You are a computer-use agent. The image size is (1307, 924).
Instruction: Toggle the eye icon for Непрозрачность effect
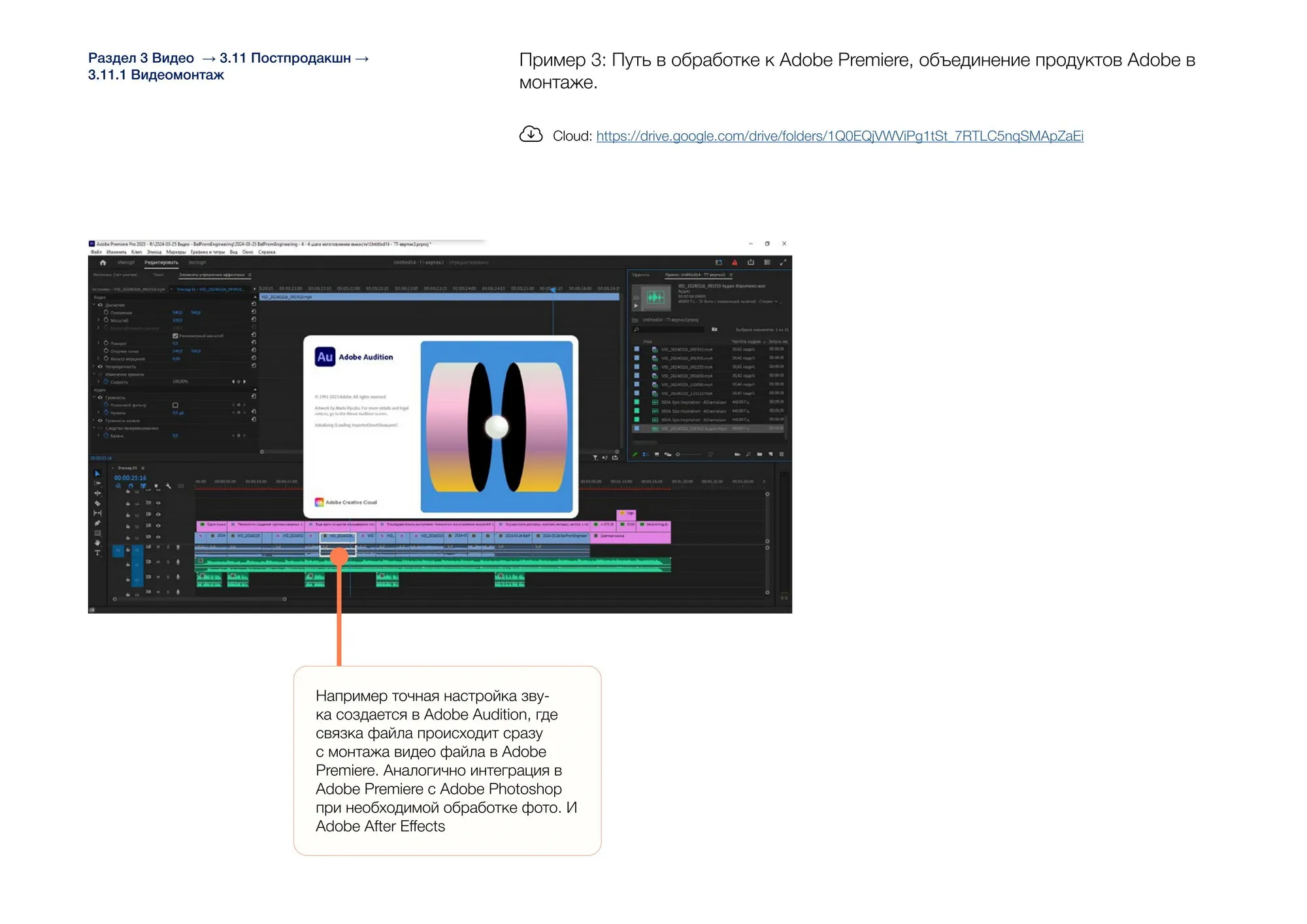tap(100, 367)
